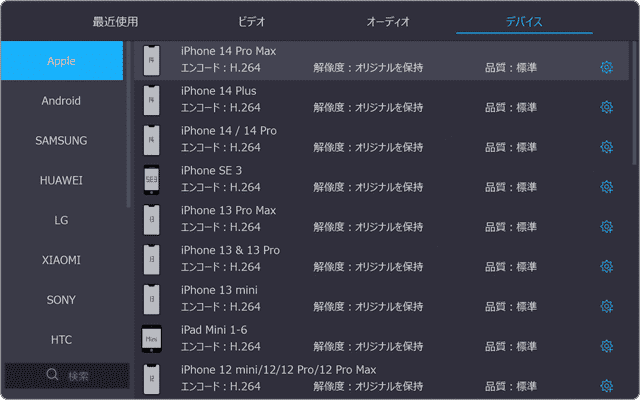
Task: Click エンコード：H.264 under iPhone 14 Plus
Action: [x=220, y=108]
